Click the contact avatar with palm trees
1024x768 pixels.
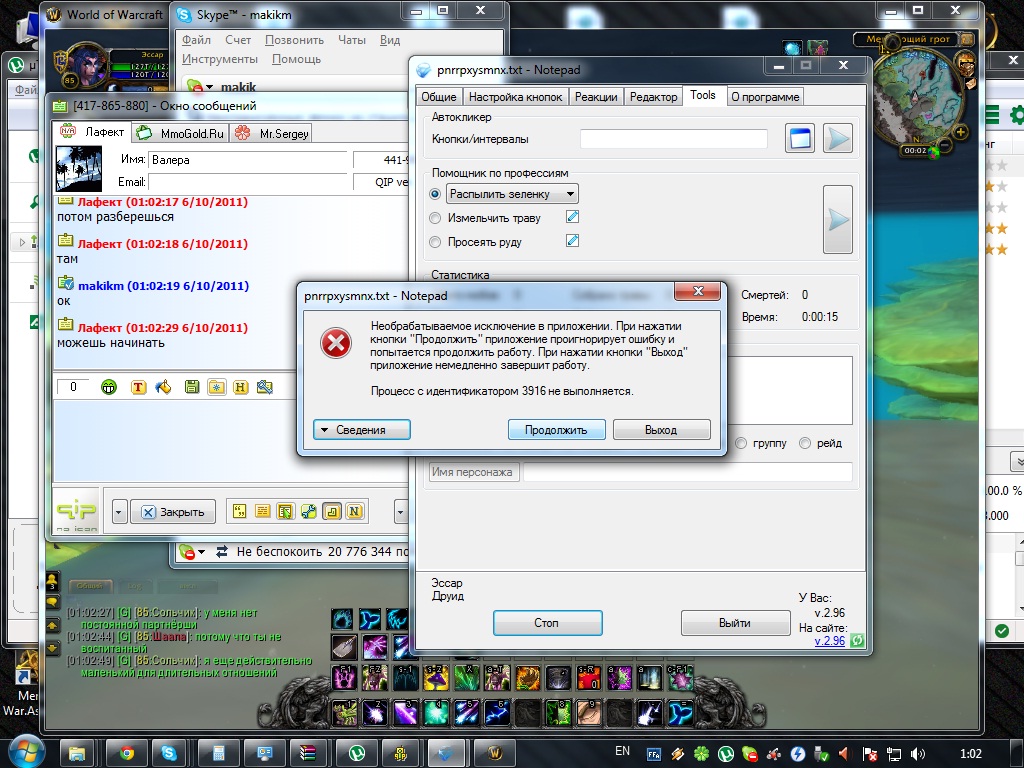(79, 168)
